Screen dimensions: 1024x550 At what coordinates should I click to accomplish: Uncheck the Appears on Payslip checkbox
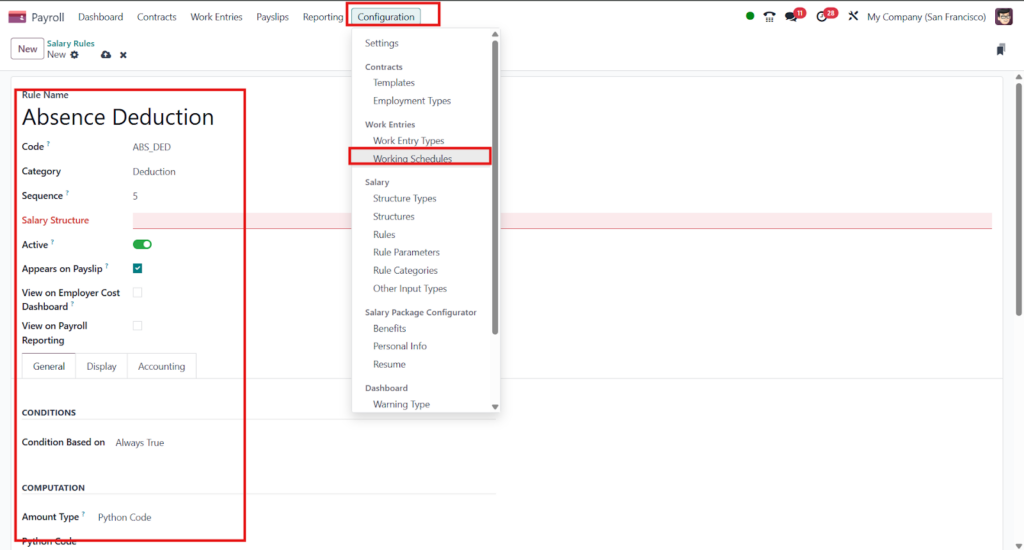point(137,268)
